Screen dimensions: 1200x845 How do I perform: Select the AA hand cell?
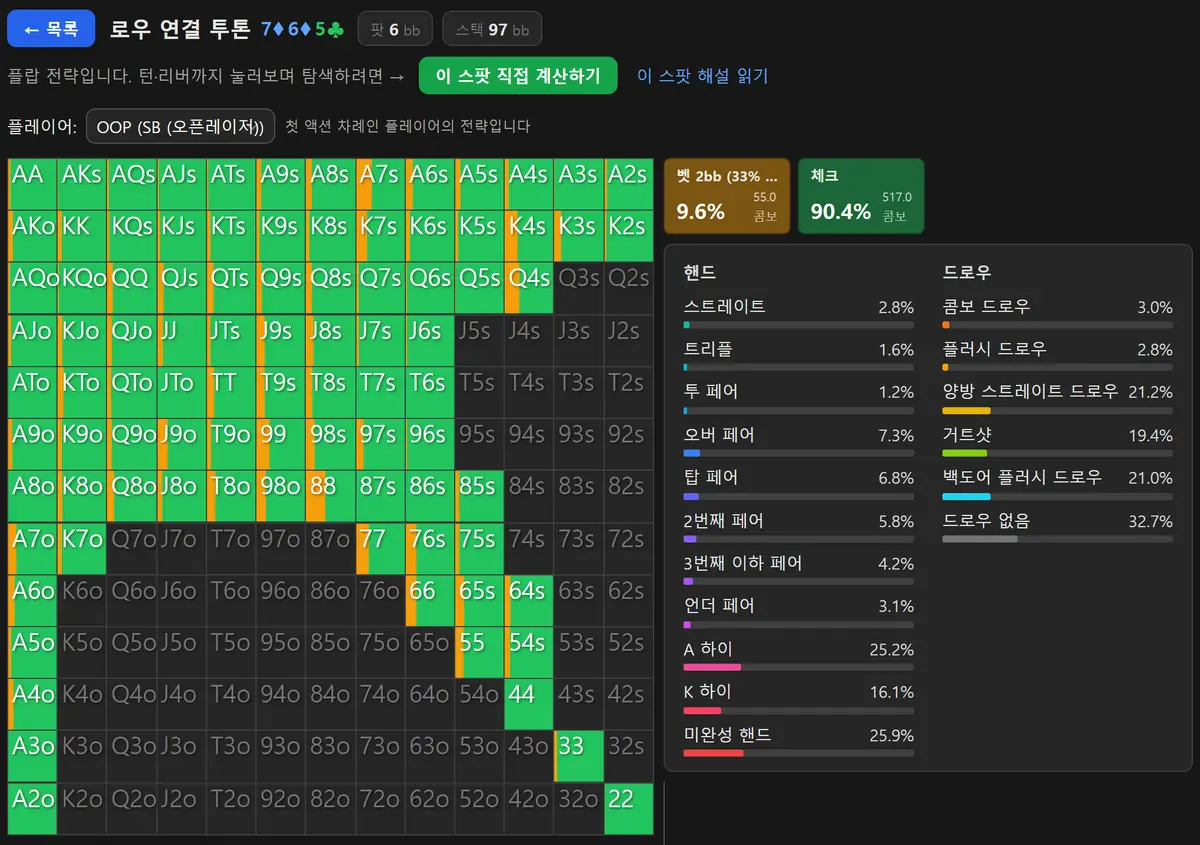pyautogui.click(x=32, y=184)
